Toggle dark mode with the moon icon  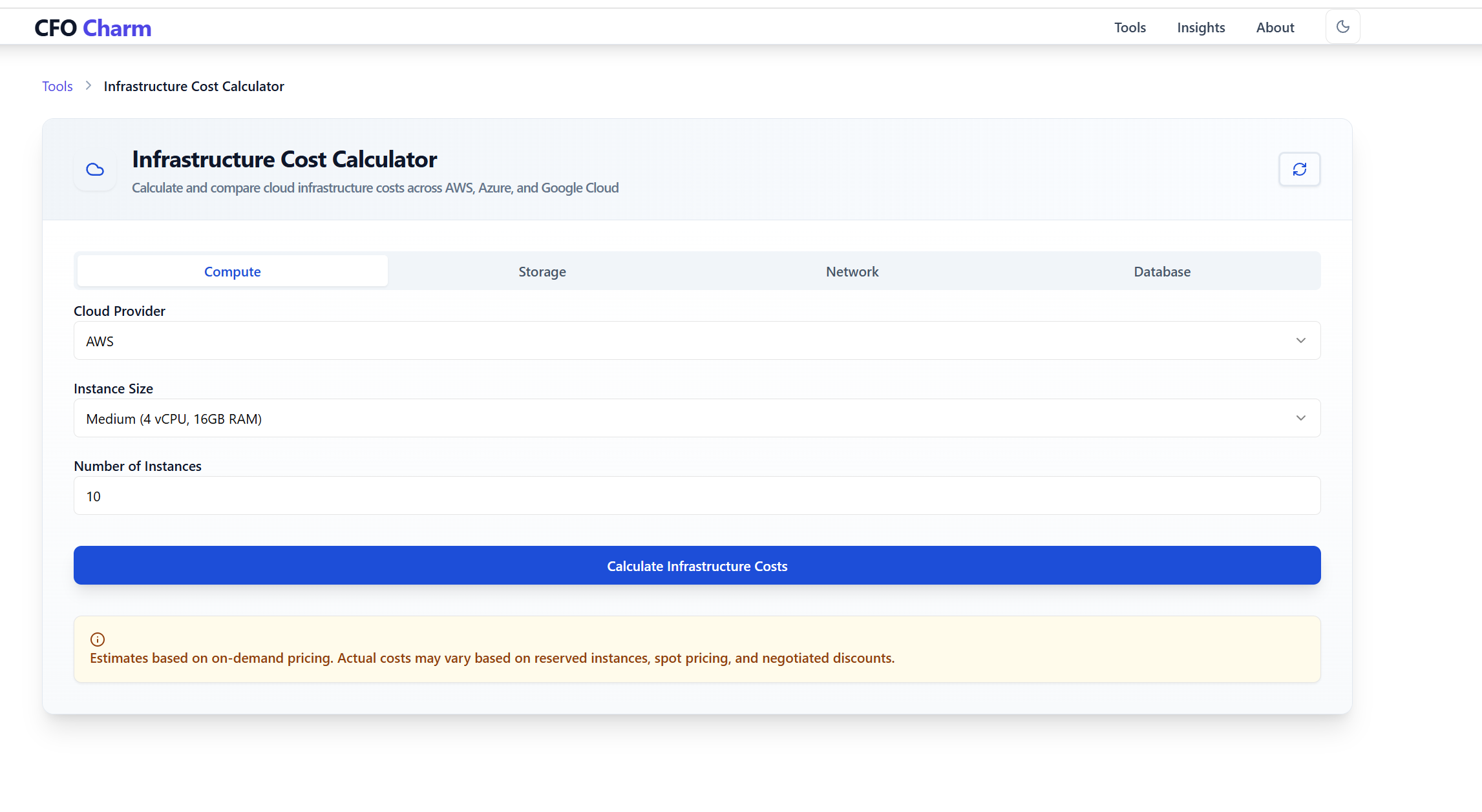coord(1342,27)
